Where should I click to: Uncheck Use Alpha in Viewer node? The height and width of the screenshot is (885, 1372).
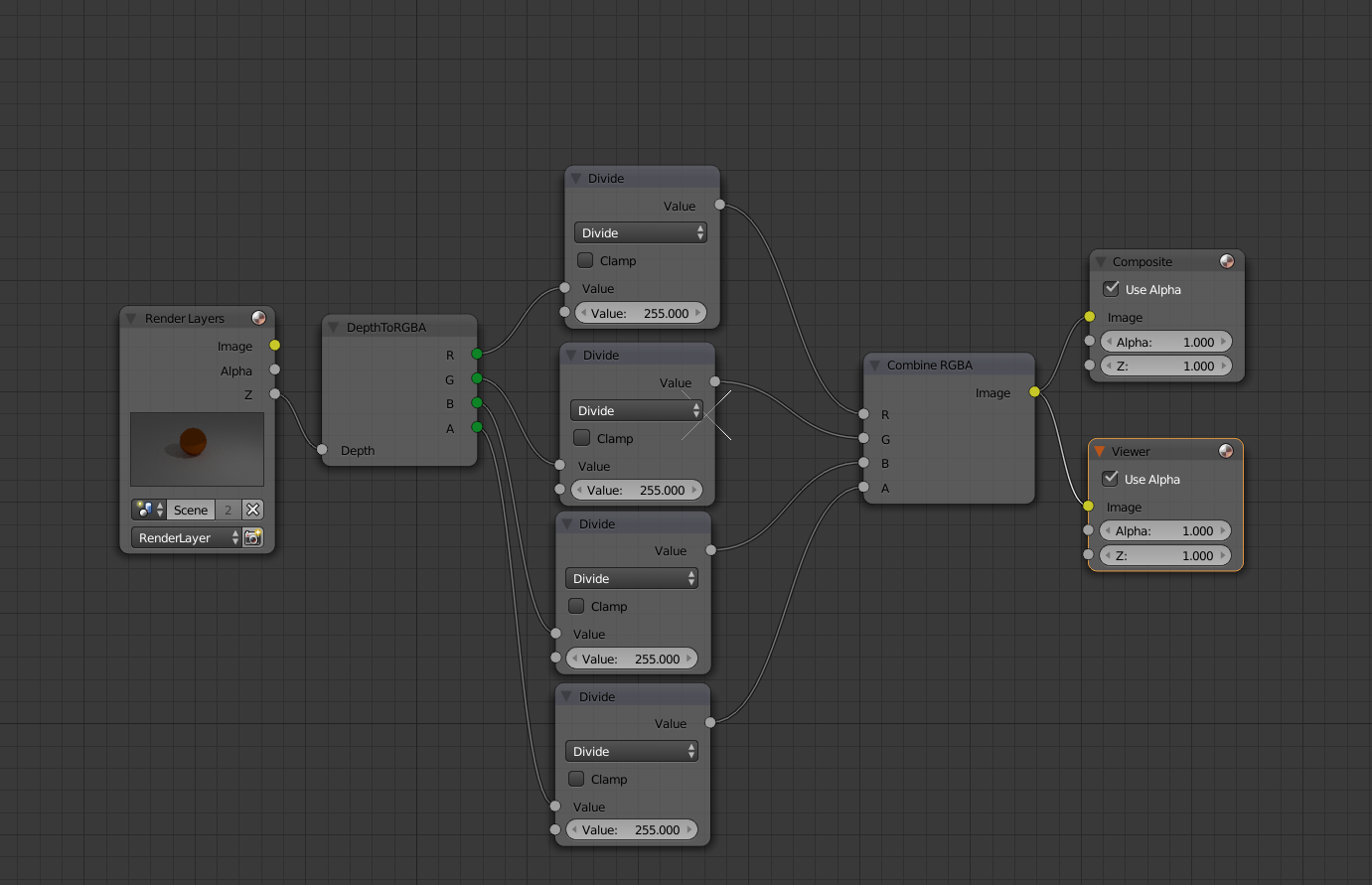(x=1110, y=479)
